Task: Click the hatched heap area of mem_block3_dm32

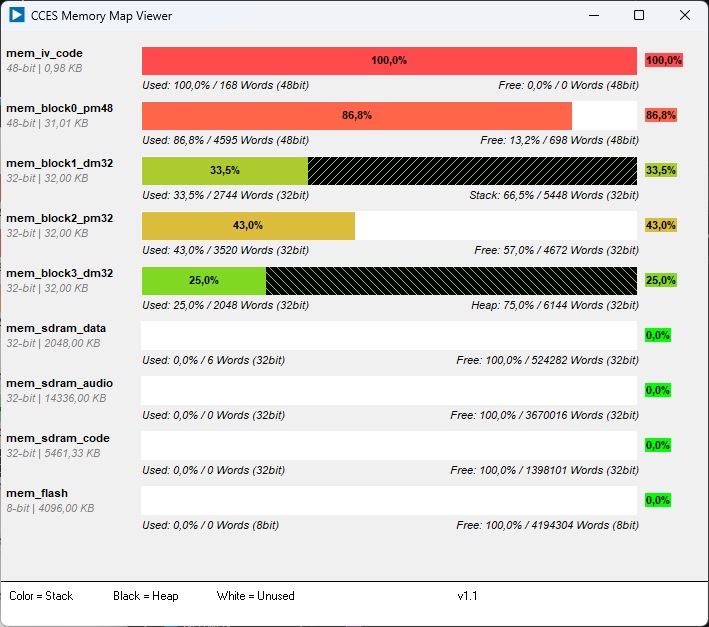Action: point(451,281)
